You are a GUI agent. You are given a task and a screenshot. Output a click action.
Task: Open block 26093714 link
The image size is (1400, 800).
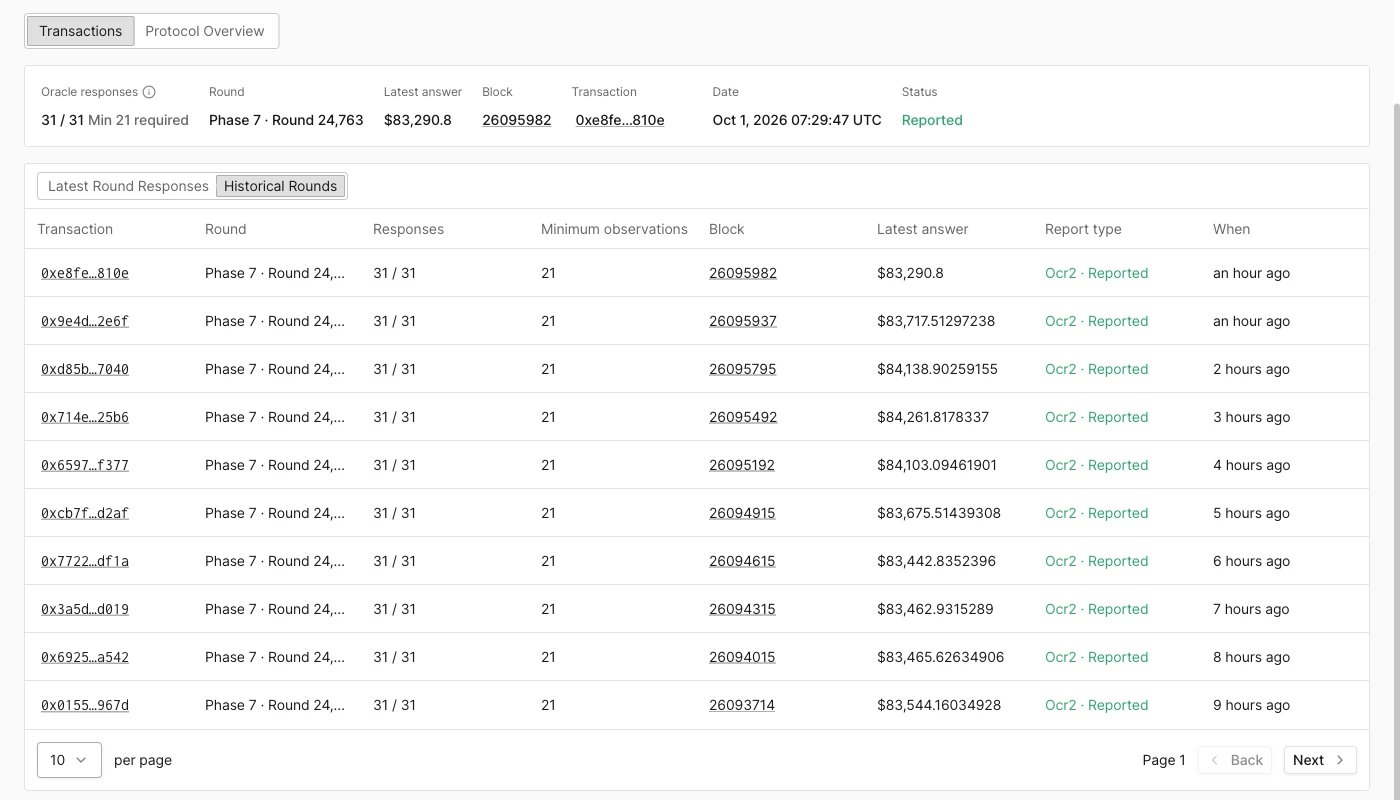click(x=742, y=705)
